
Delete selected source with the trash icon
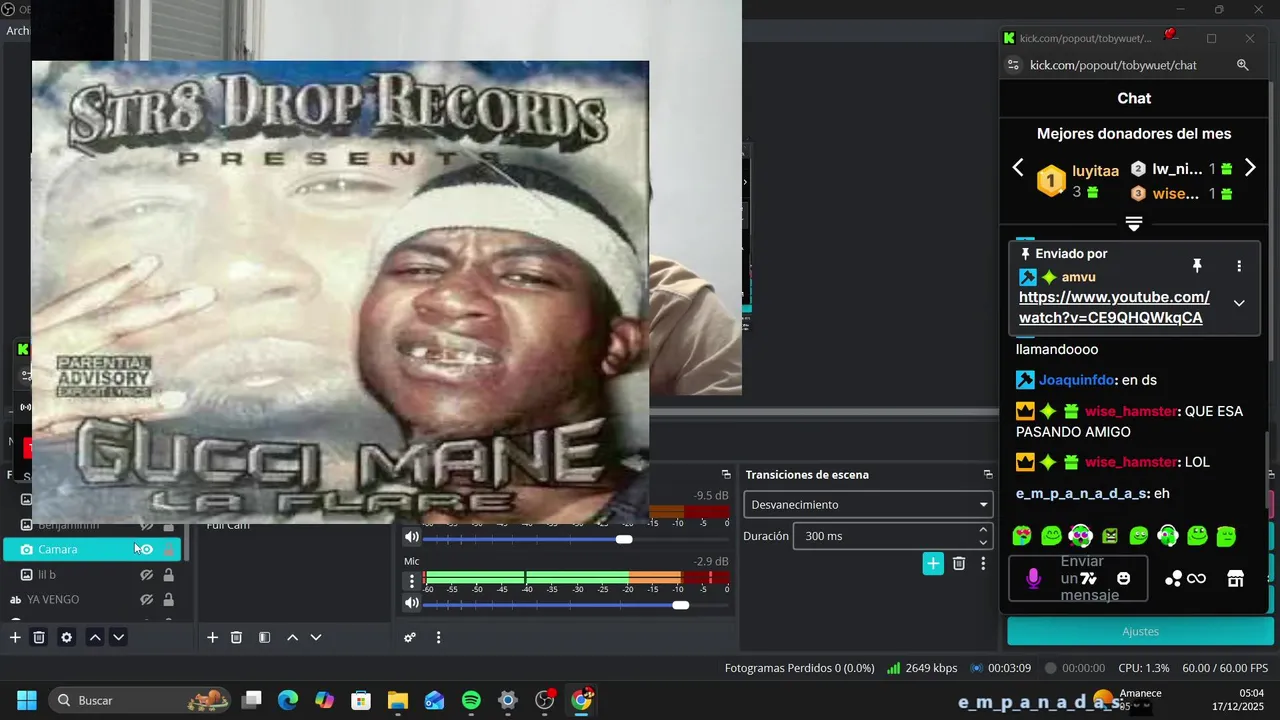tap(39, 637)
